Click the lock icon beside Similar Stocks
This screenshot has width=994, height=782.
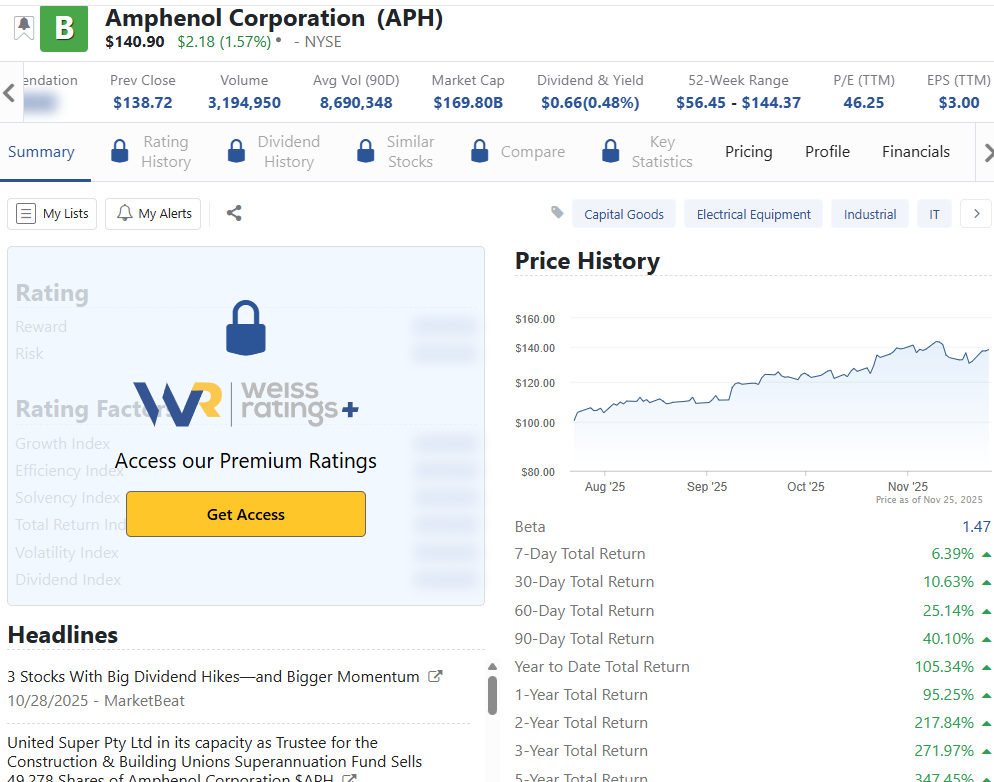(365, 152)
